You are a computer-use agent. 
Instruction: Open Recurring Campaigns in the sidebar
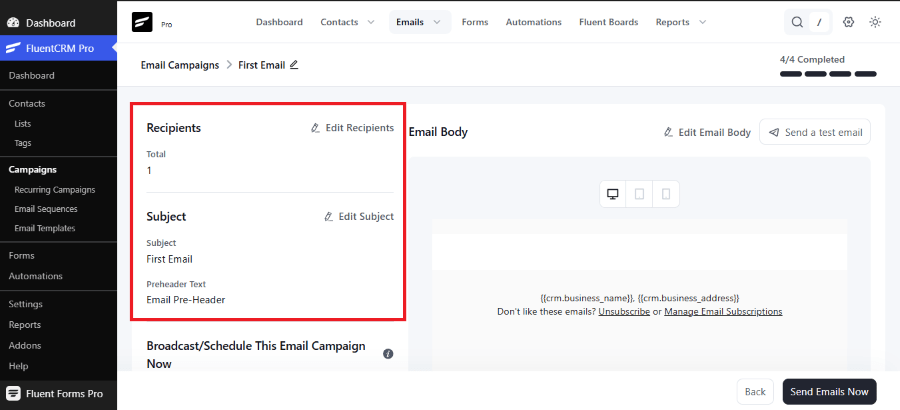pos(55,189)
